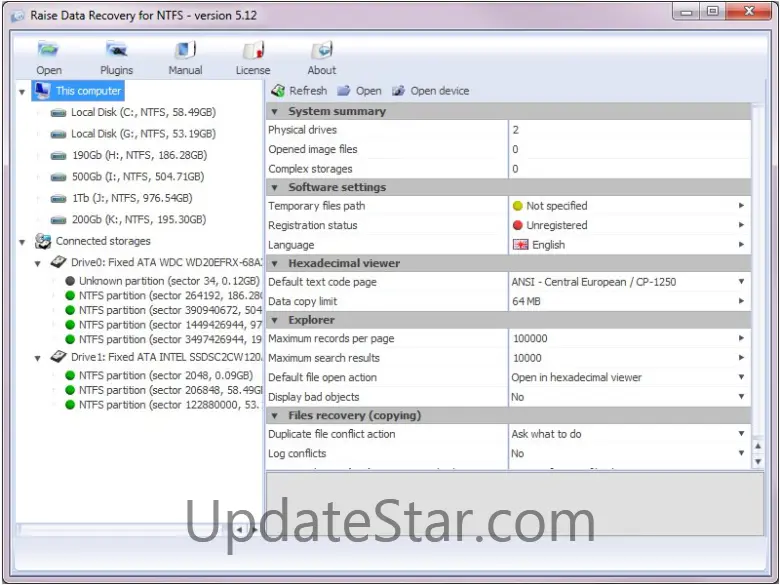This screenshot has height=585, width=780.
Task: Click yellow Not specified status dot
Action: tap(517, 206)
